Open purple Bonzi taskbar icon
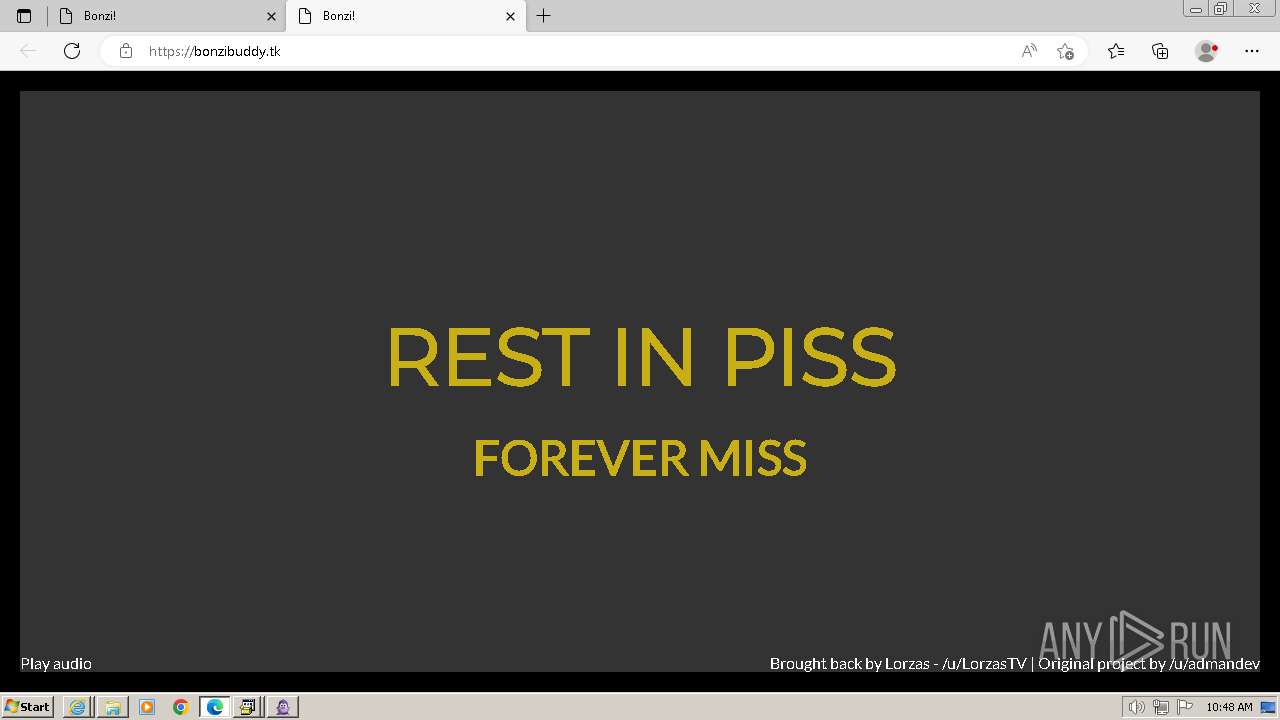This screenshot has height=720, width=1280. tap(283, 707)
